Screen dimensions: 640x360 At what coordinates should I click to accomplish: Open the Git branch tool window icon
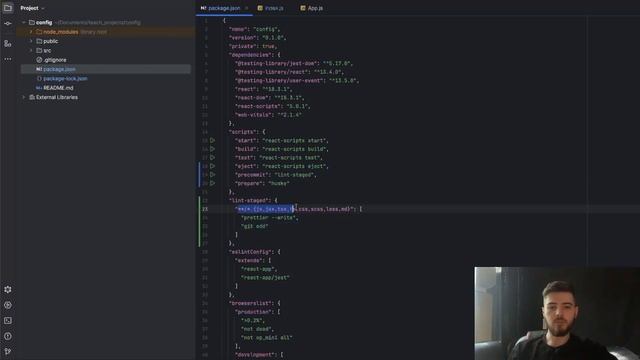pyautogui.click(x=8, y=351)
